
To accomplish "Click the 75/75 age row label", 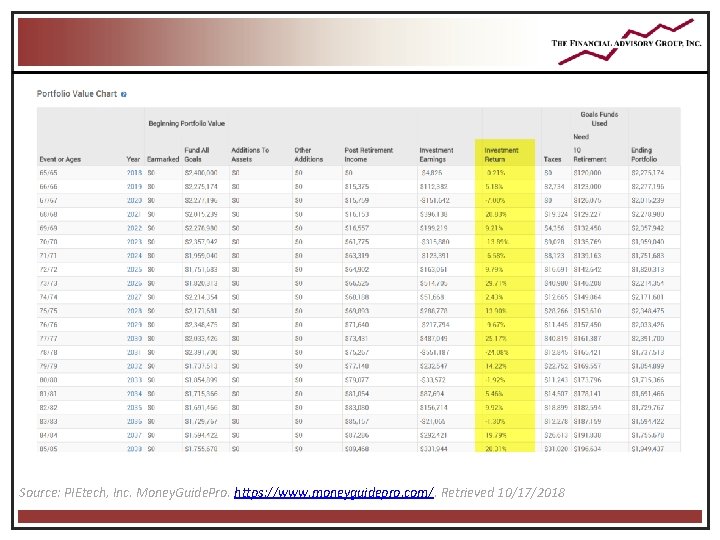I will tap(48, 311).
